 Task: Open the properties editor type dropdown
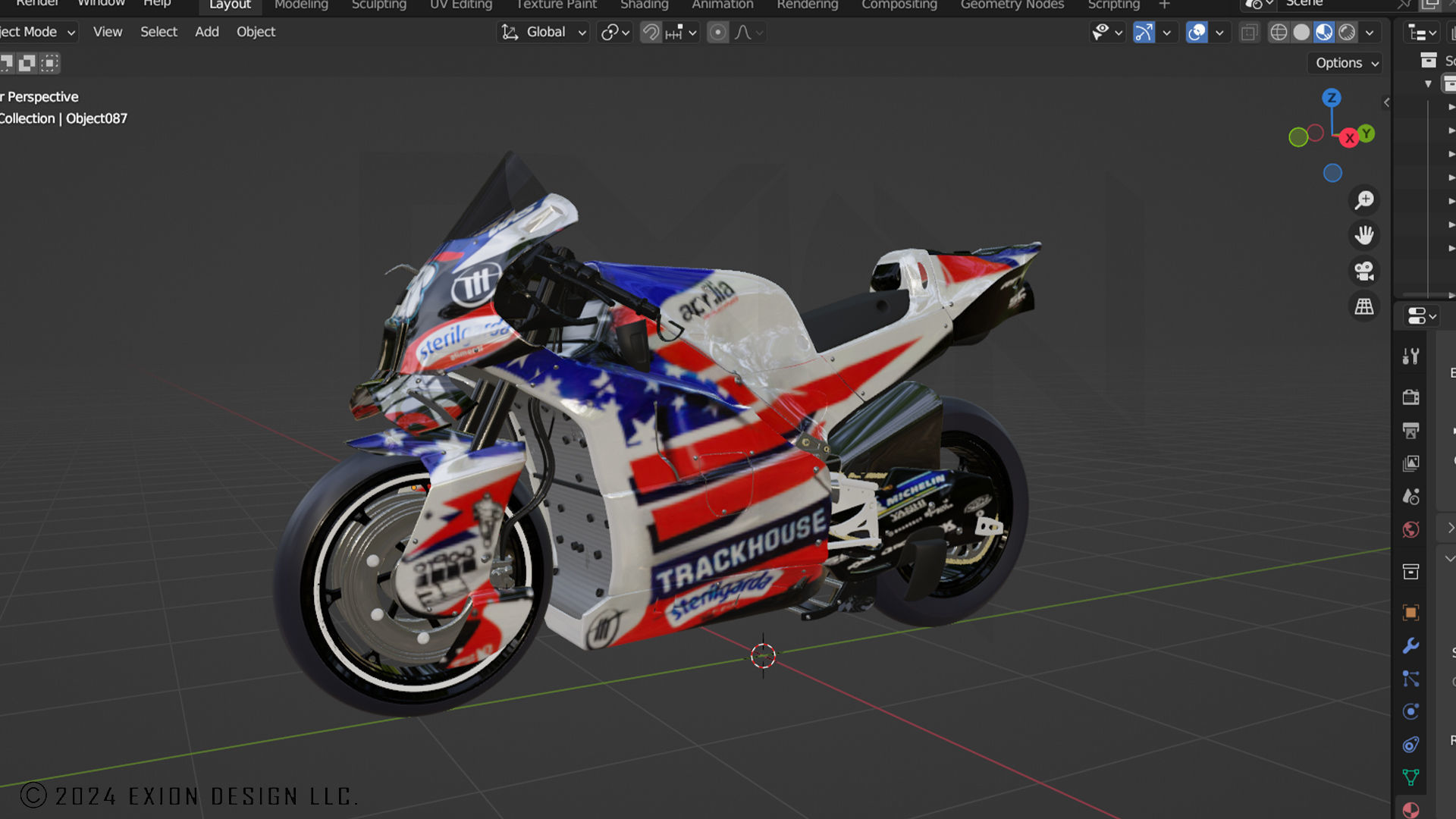pos(1421,316)
